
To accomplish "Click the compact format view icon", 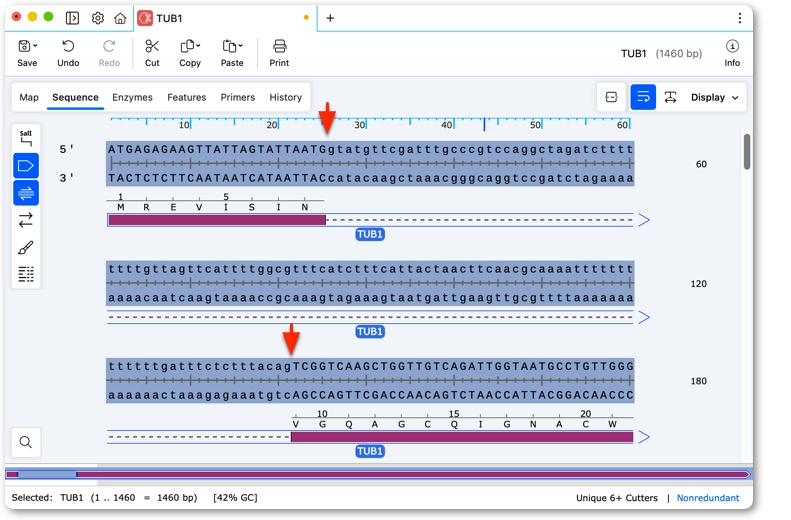I will coord(611,97).
